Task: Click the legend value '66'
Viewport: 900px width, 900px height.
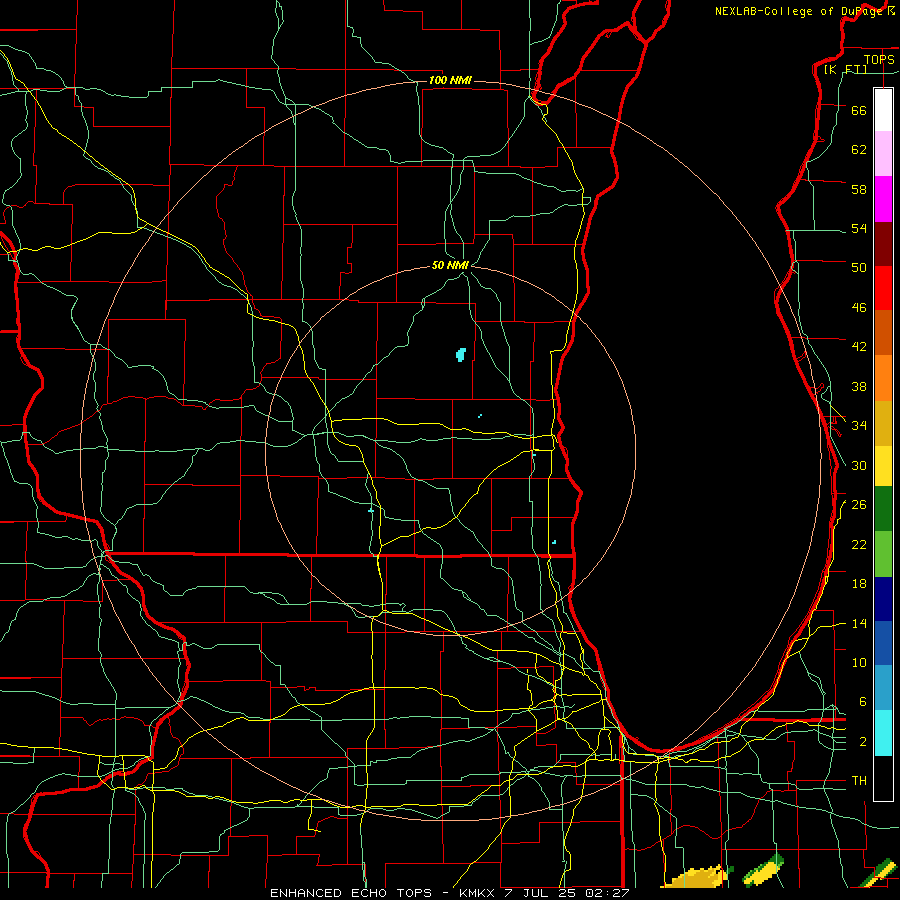Action: click(x=859, y=111)
